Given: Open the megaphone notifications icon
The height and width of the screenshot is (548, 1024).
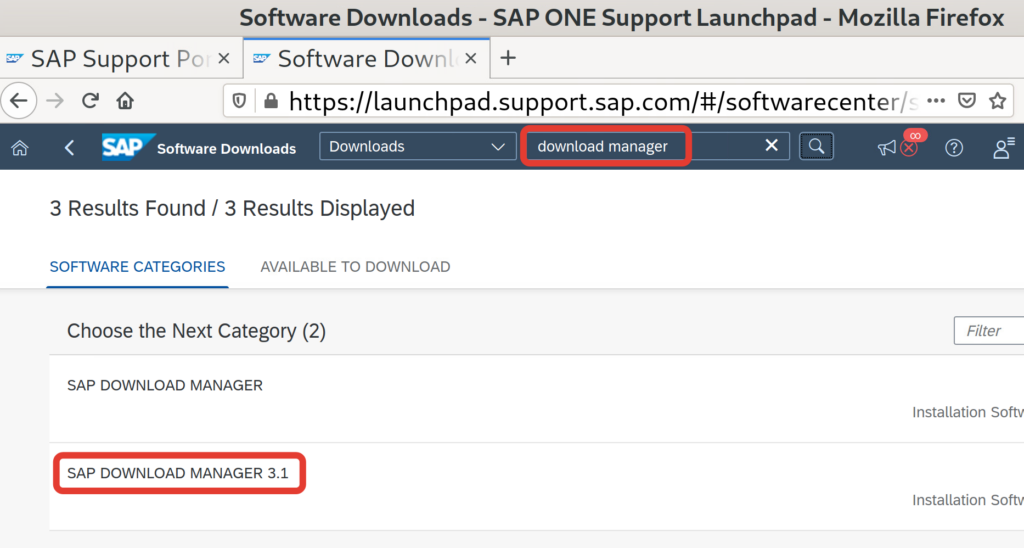Looking at the screenshot, I should (887, 148).
